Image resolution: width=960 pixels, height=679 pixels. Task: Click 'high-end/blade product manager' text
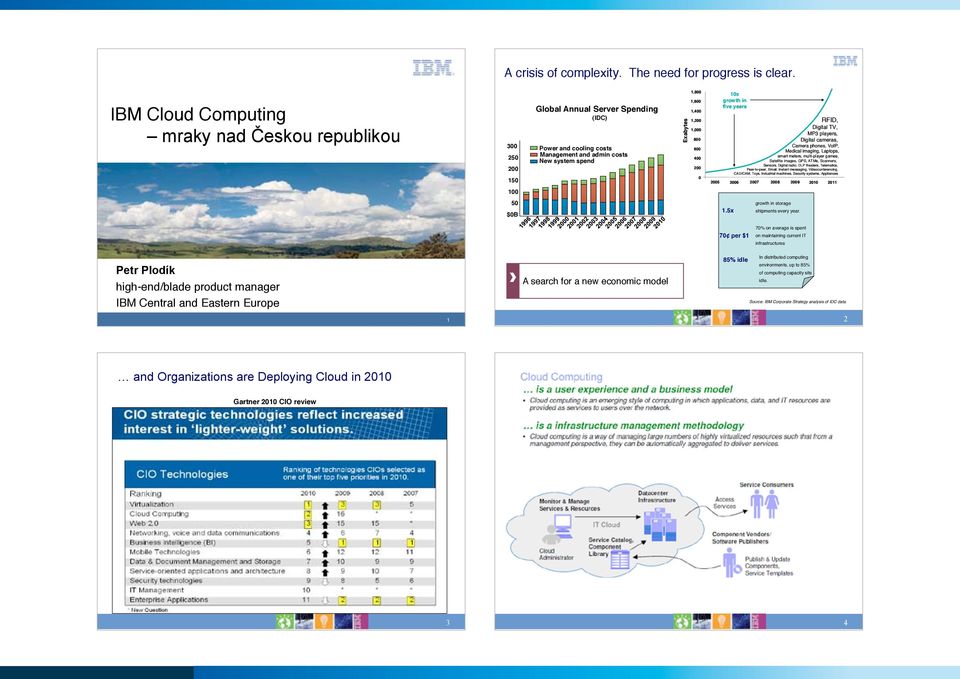(198, 287)
